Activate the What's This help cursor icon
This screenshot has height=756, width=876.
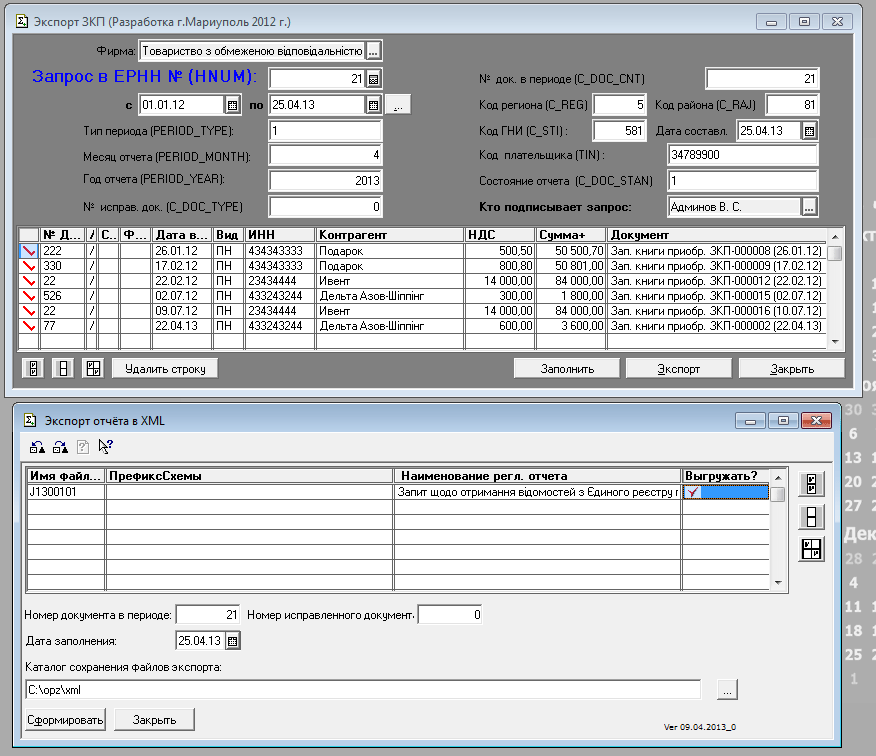106,446
